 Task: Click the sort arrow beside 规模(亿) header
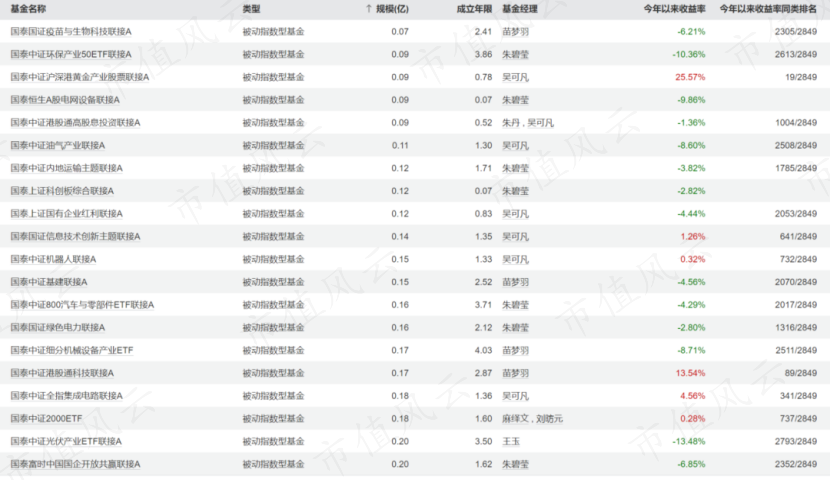(x=369, y=9)
